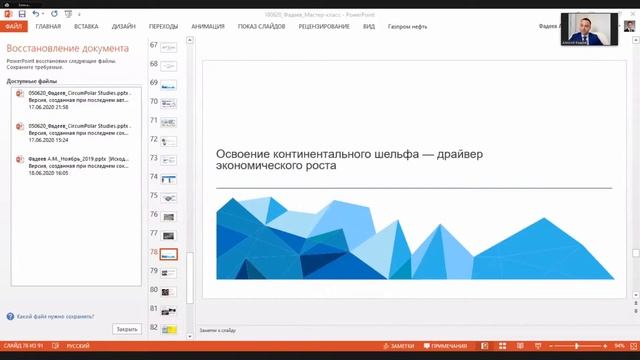
Task: Select slide 82 thumbnail
Action: pos(168,329)
